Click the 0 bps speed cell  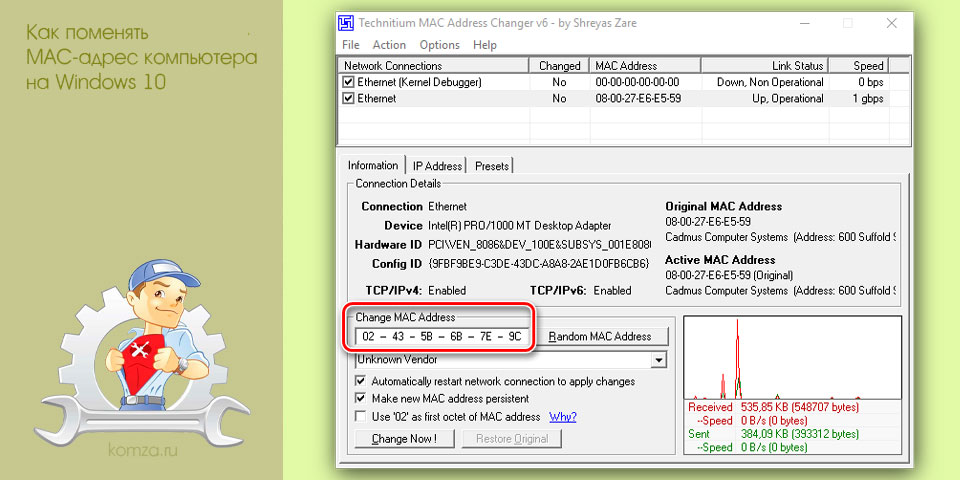(x=871, y=82)
